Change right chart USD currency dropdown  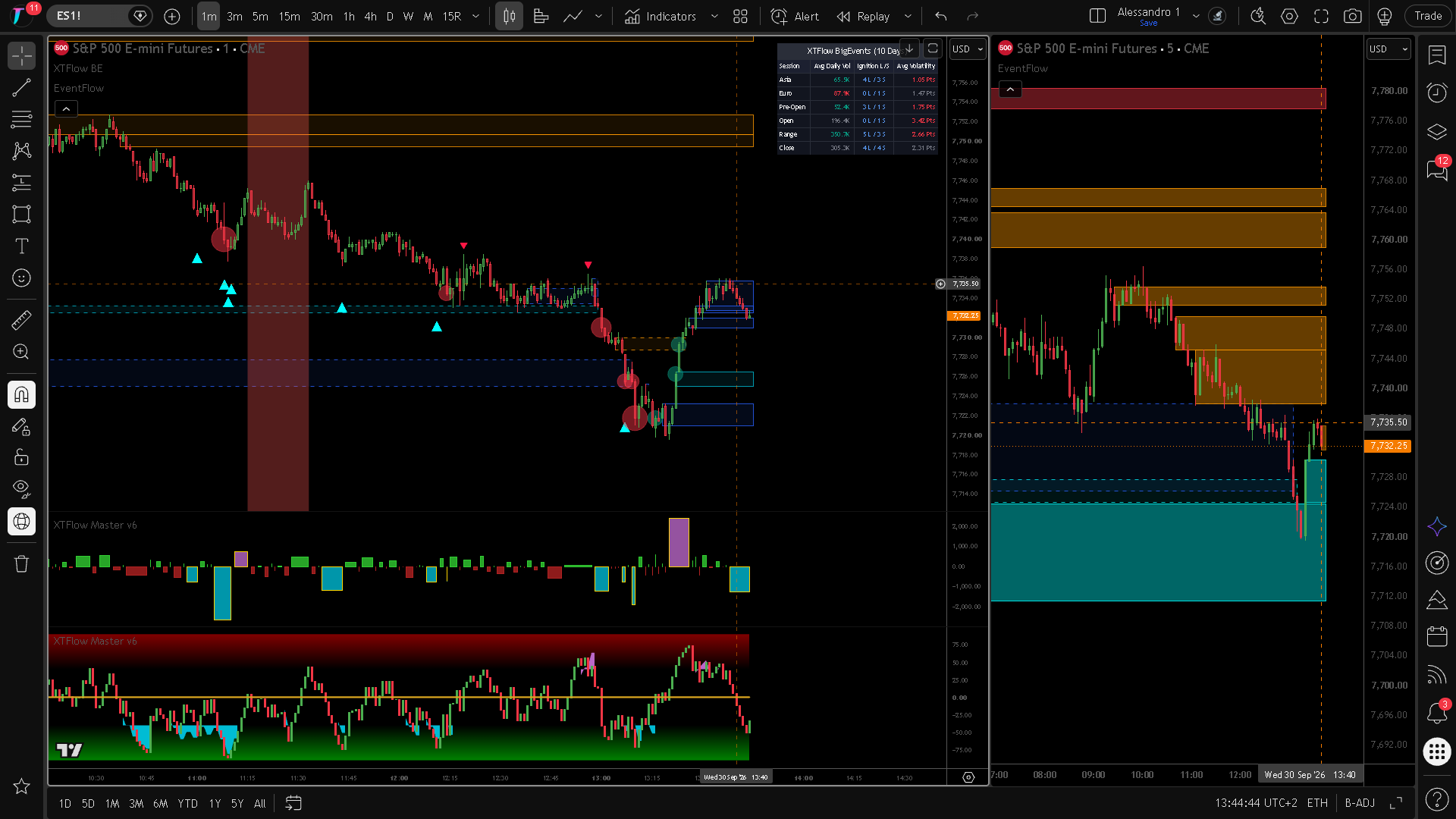coord(1389,49)
